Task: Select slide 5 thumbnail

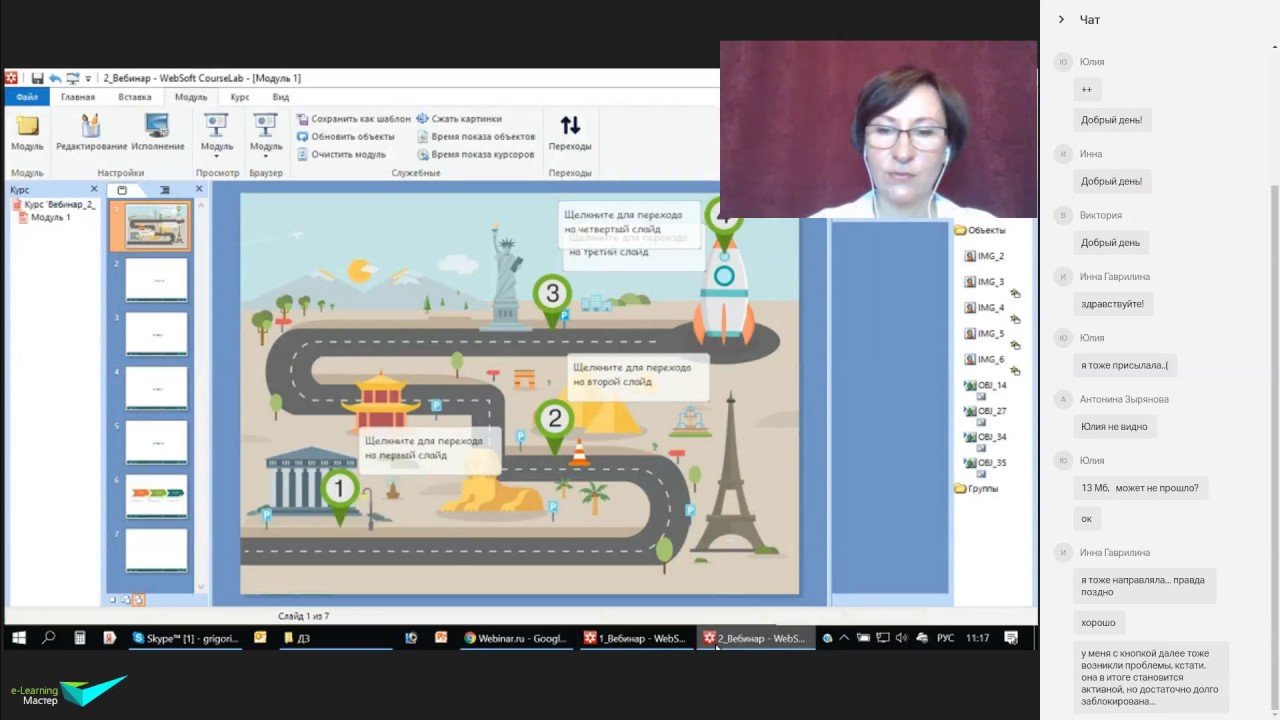Action: [x=157, y=442]
